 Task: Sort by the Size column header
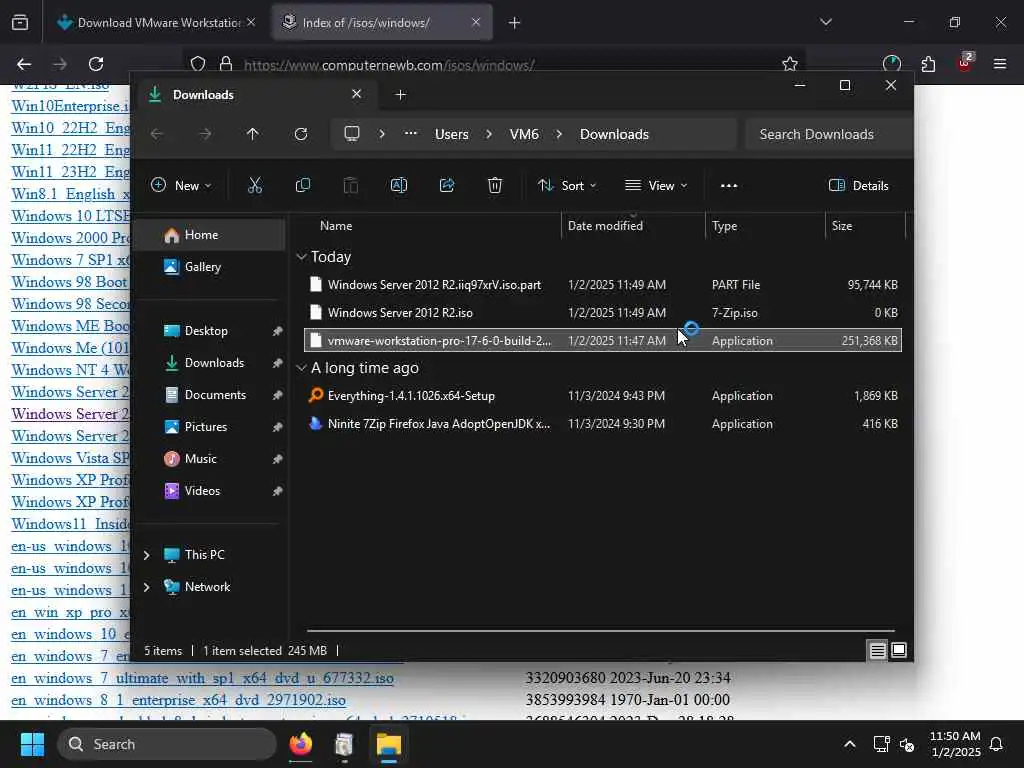(x=865, y=225)
